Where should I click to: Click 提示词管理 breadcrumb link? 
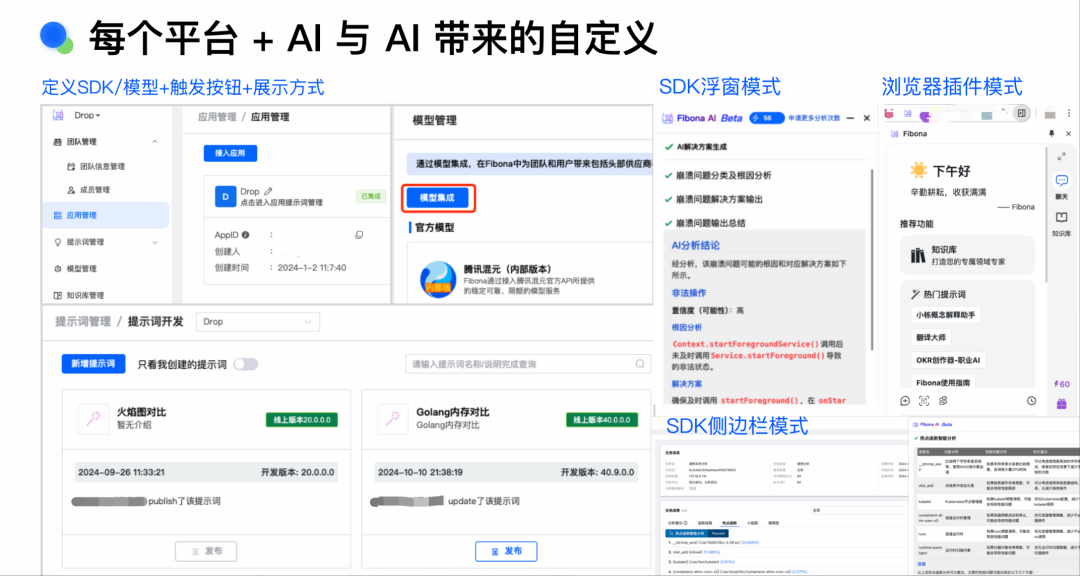pos(83,321)
